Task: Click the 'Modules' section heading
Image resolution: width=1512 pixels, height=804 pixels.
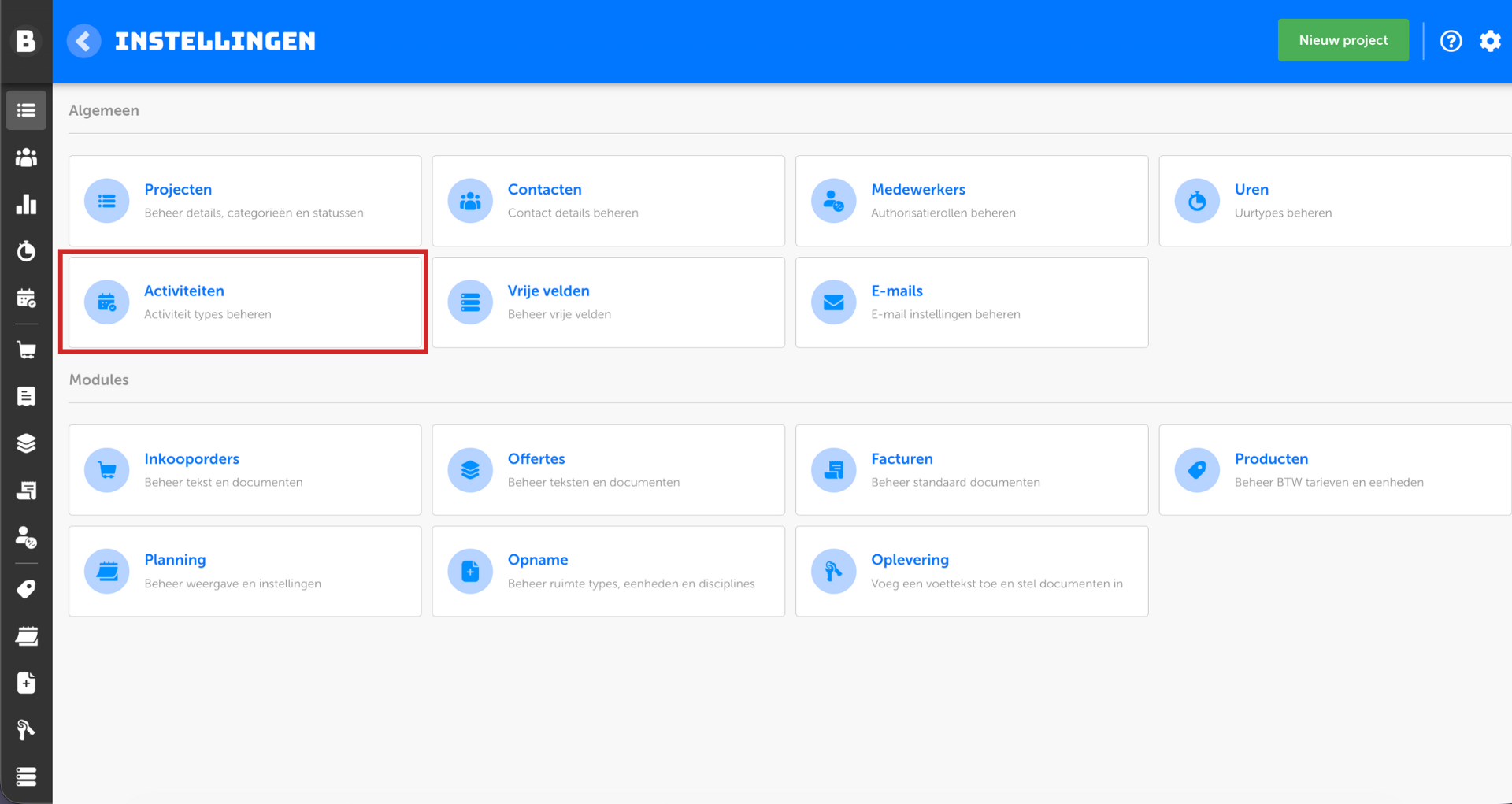Action: point(98,380)
